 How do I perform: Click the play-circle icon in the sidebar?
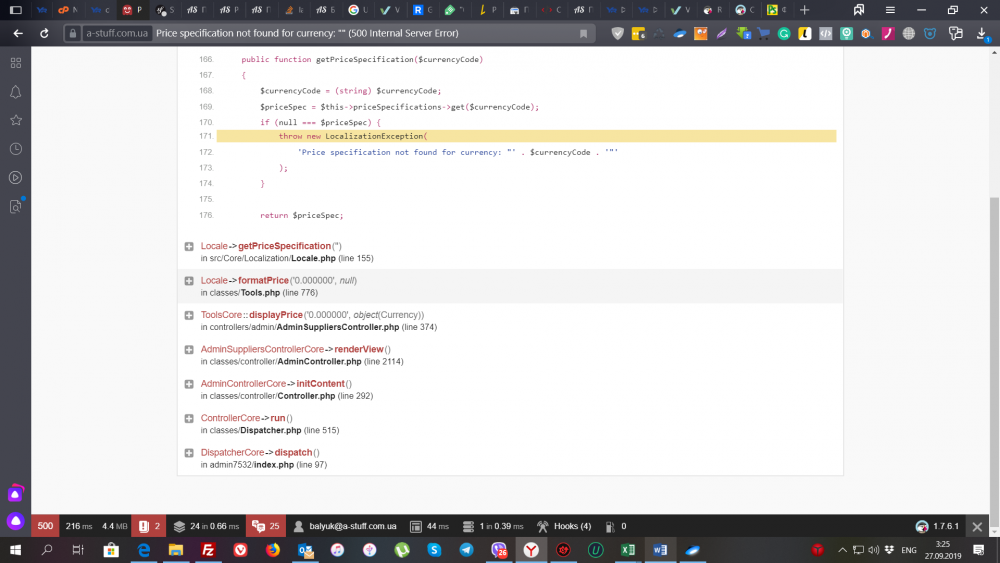click(x=15, y=178)
